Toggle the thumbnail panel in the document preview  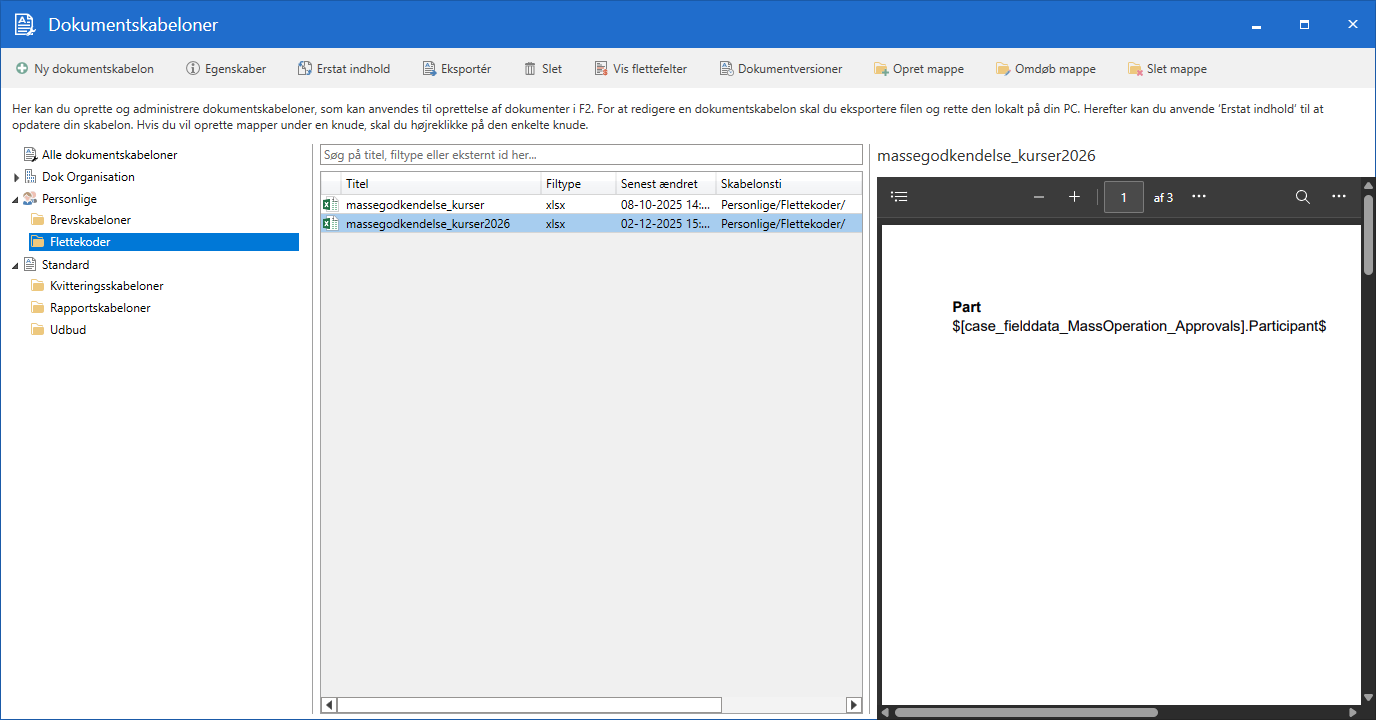[x=899, y=196]
